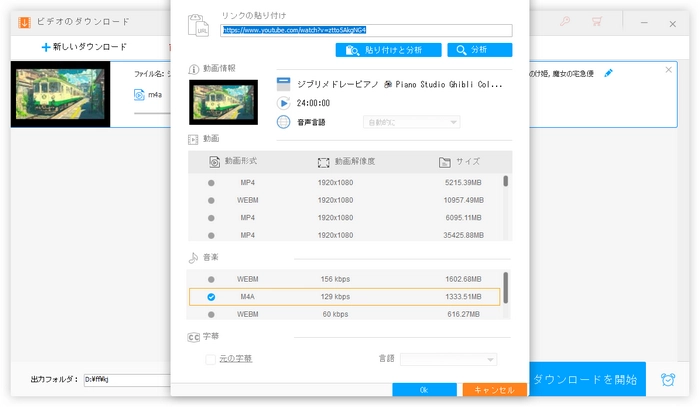Click the audio language globe icon
The width and height of the screenshot is (700, 407).
click(283, 122)
